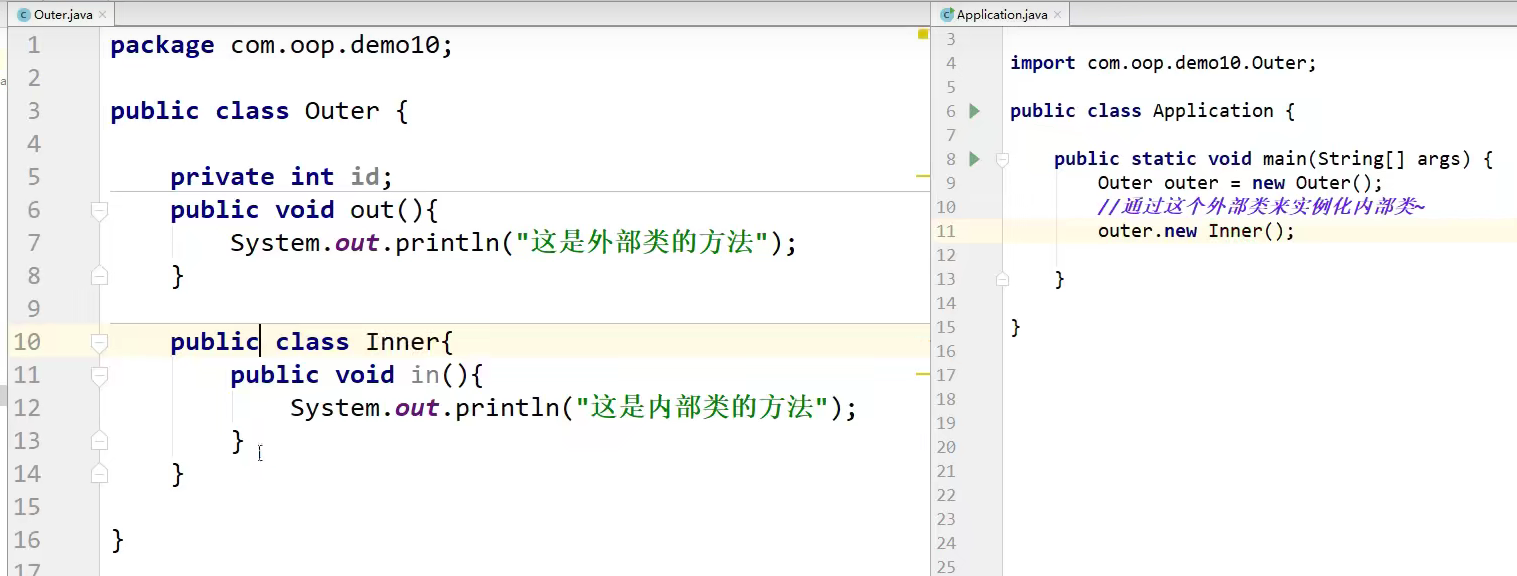Switch to the Outer.java tab
The height and width of the screenshot is (576, 1517).
tap(63, 14)
